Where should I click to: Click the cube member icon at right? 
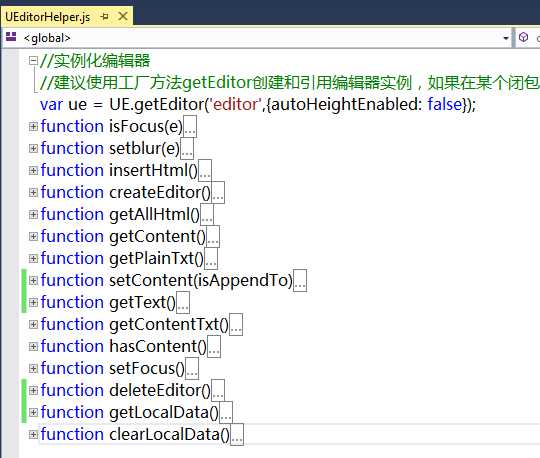[523, 37]
